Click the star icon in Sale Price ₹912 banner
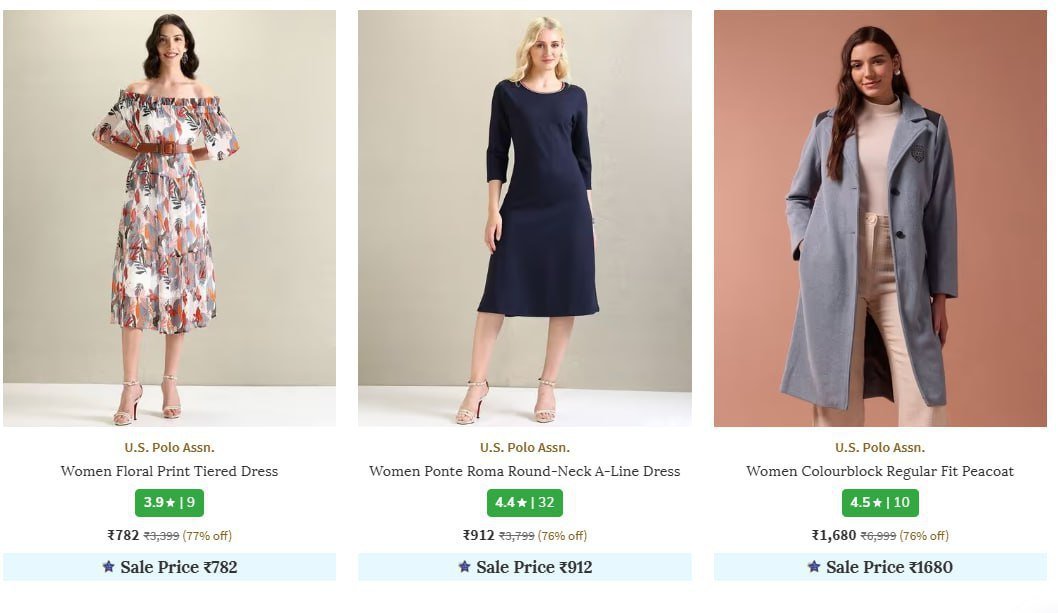 [x=464, y=567]
